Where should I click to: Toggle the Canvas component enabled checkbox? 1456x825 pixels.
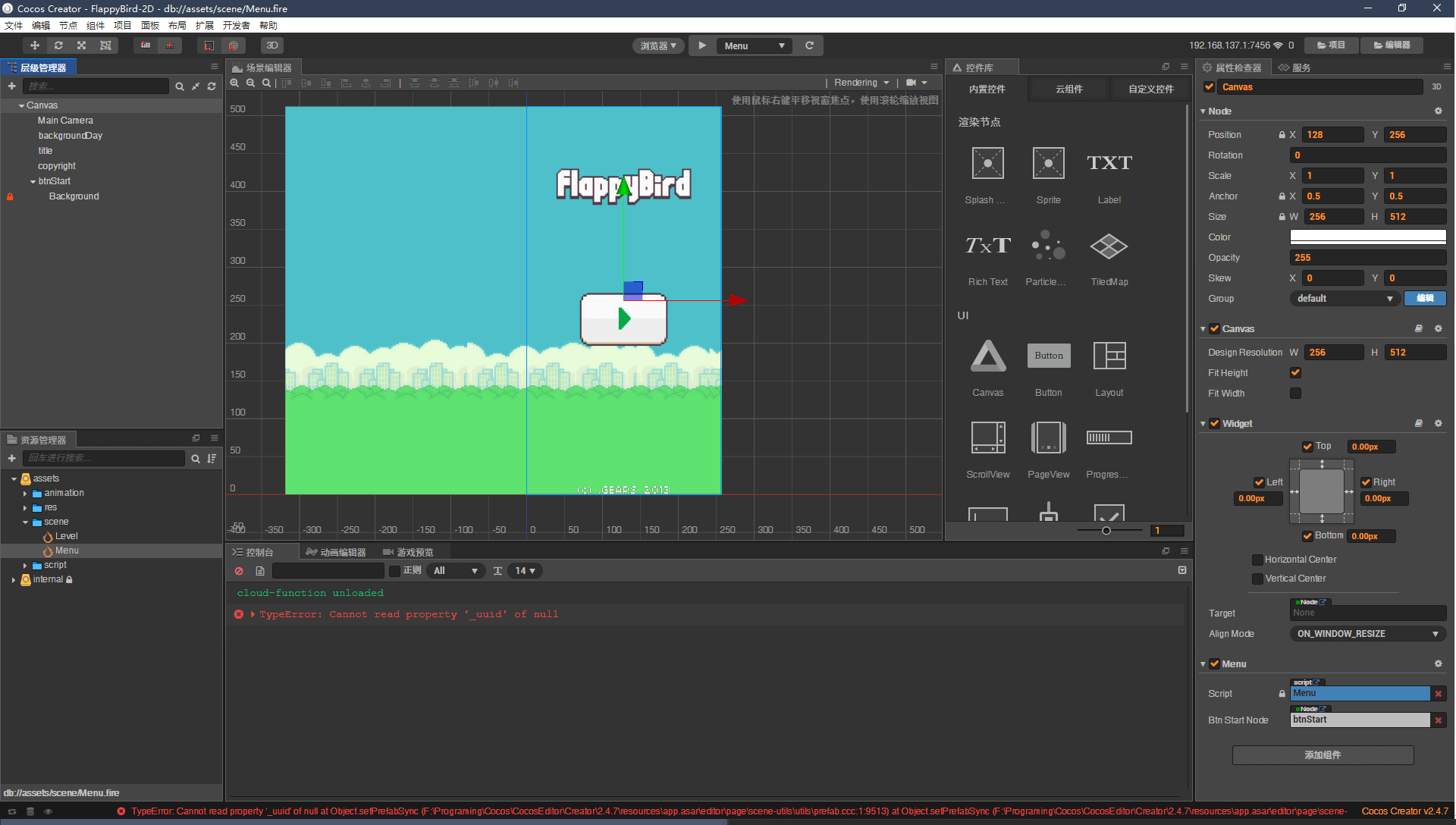(x=1214, y=329)
